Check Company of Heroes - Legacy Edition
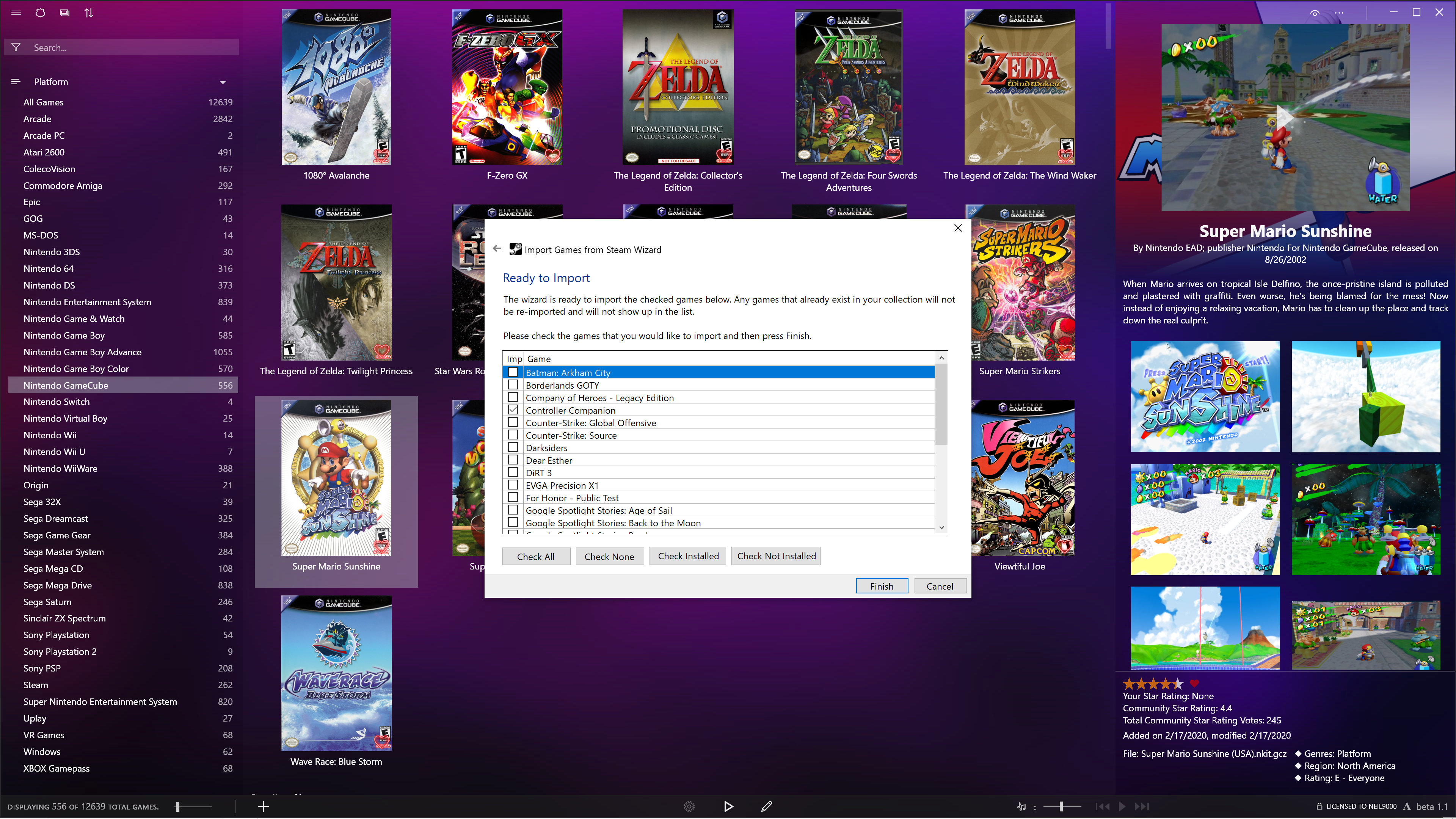The image size is (1456, 819). (513, 397)
